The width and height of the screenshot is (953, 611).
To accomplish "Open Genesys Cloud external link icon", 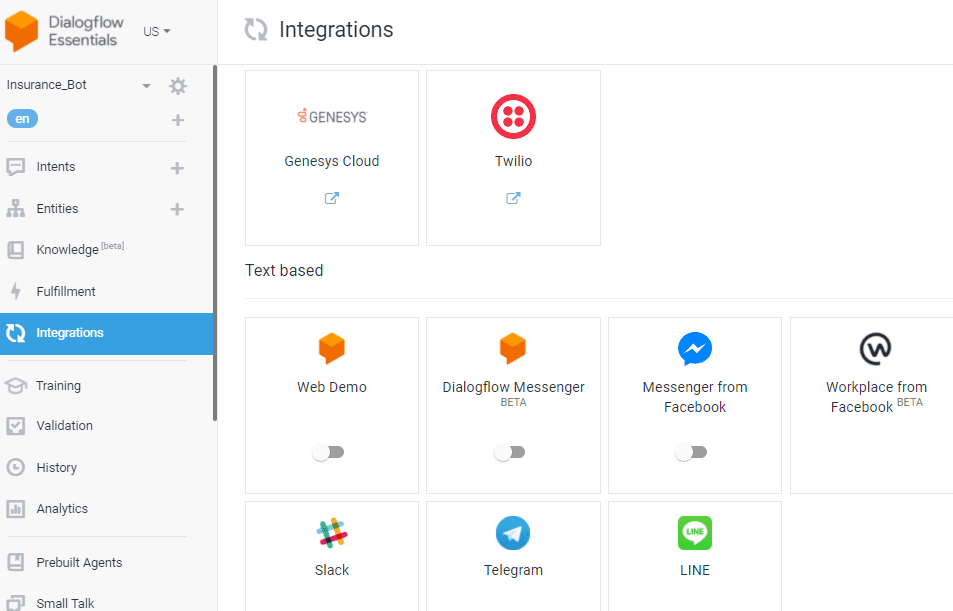I will click(332, 198).
